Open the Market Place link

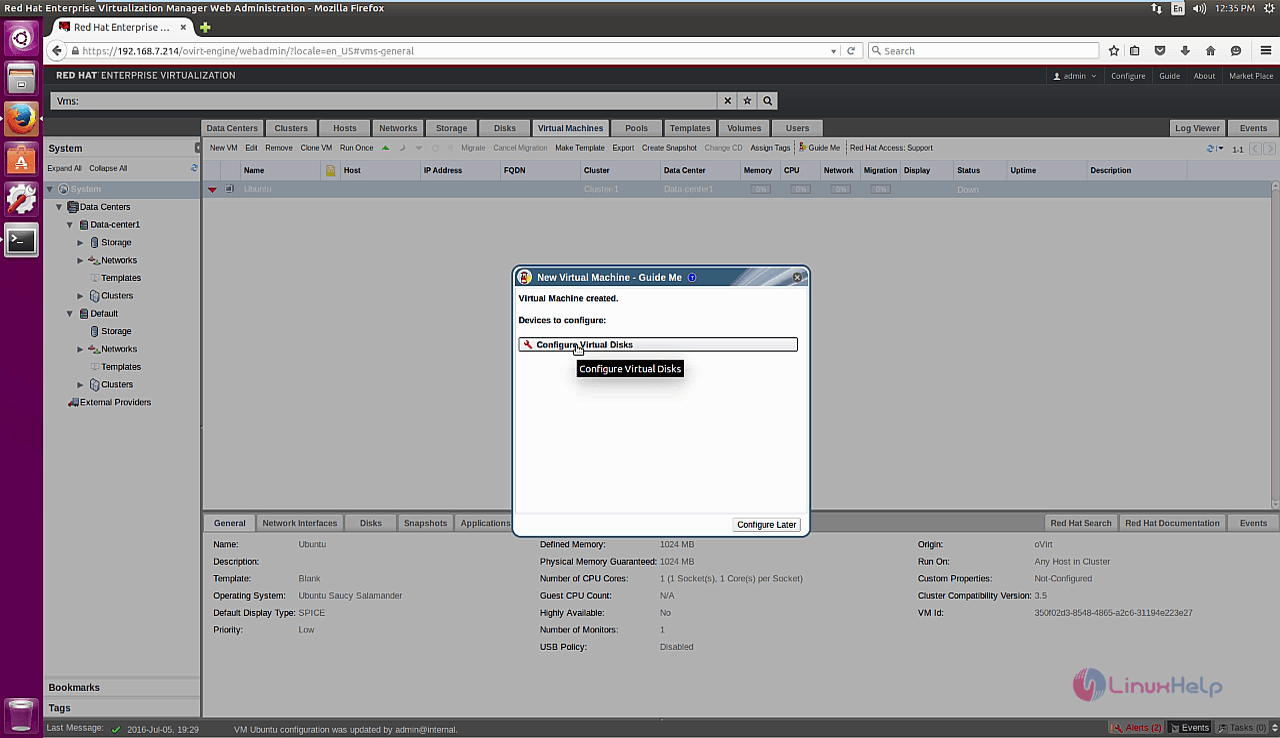(1251, 76)
